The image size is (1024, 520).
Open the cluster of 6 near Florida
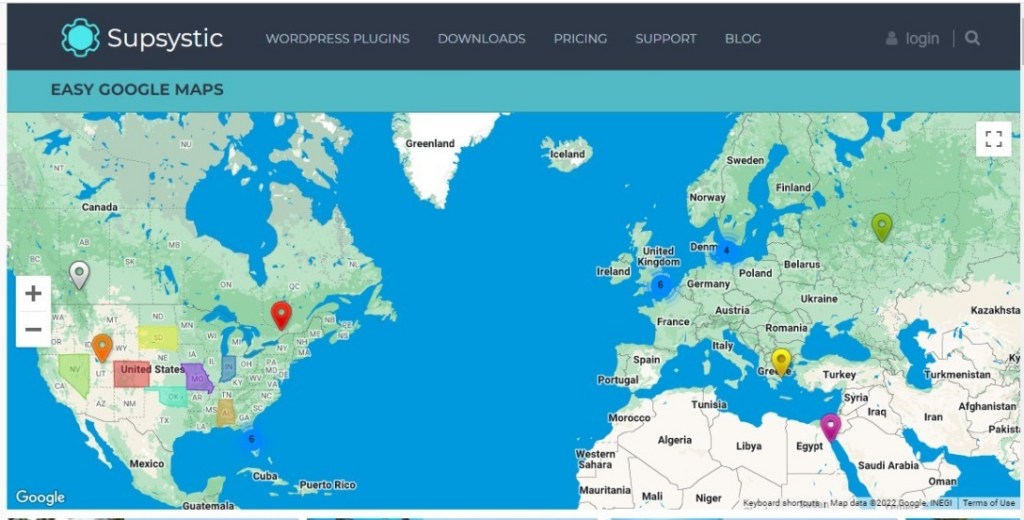point(251,439)
